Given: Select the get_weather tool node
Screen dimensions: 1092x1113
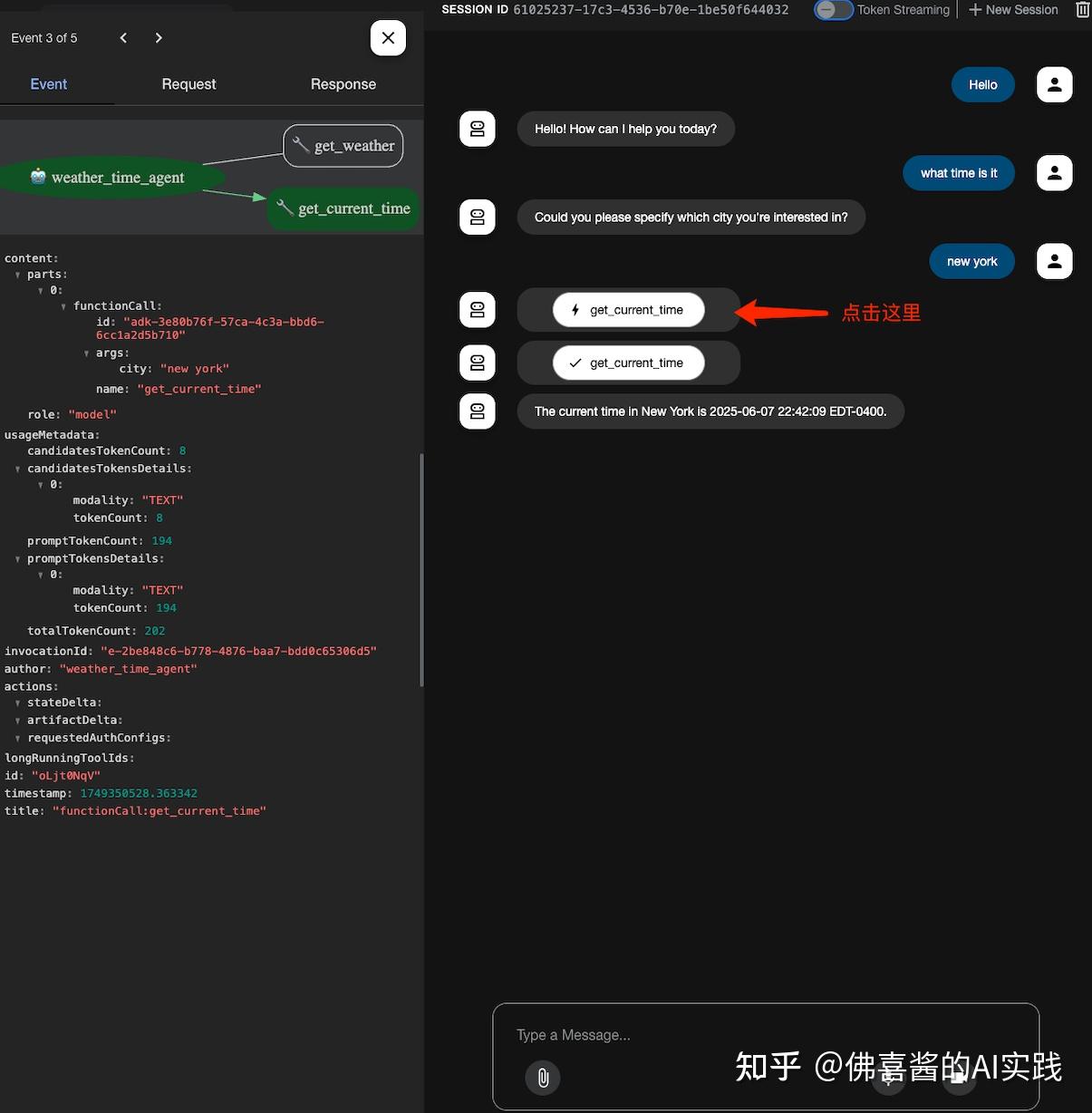Looking at the screenshot, I should pyautogui.click(x=343, y=145).
